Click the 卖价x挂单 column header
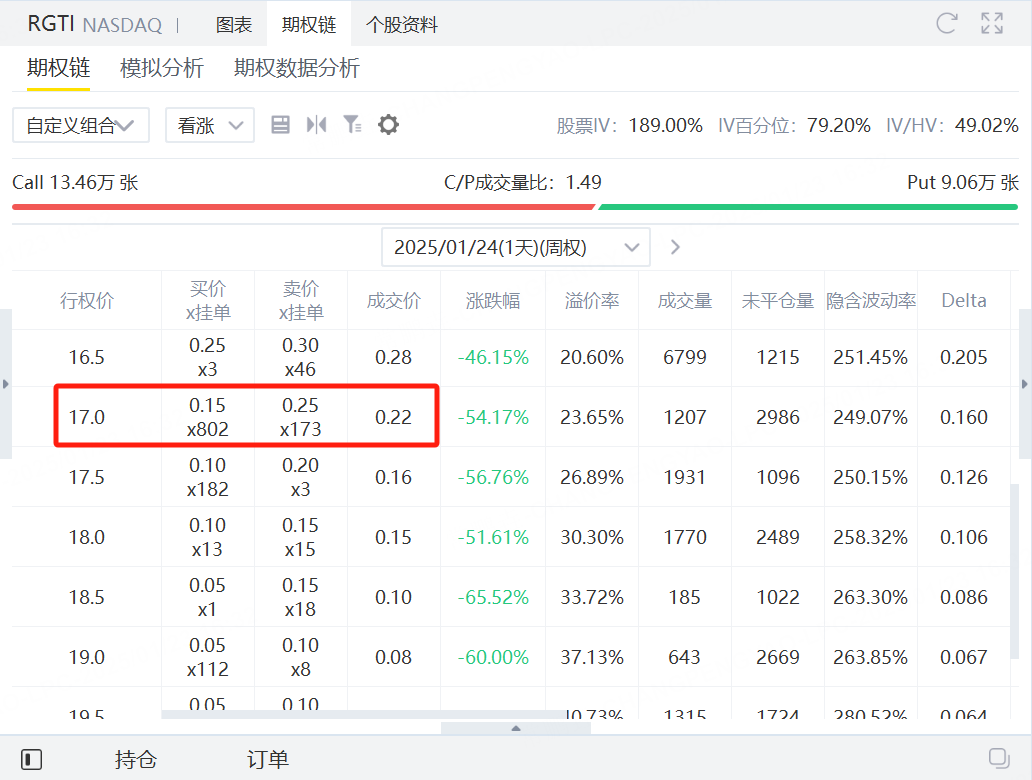 301,301
